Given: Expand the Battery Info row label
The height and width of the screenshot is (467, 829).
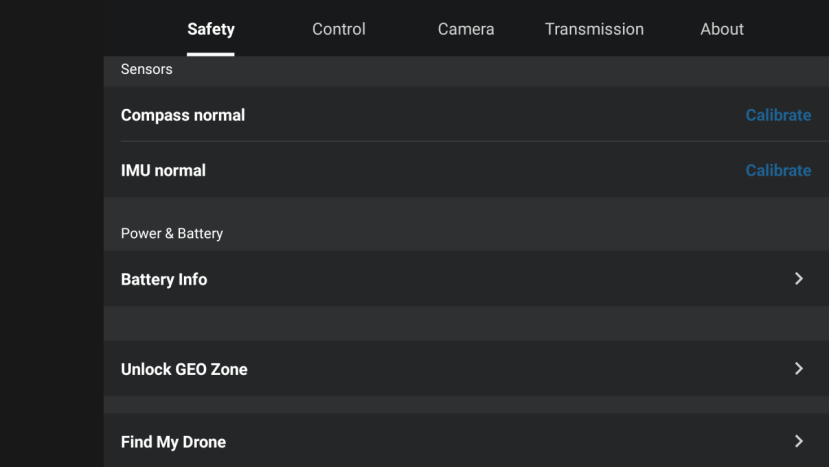Looking at the screenshot, I should pos(164,280).
